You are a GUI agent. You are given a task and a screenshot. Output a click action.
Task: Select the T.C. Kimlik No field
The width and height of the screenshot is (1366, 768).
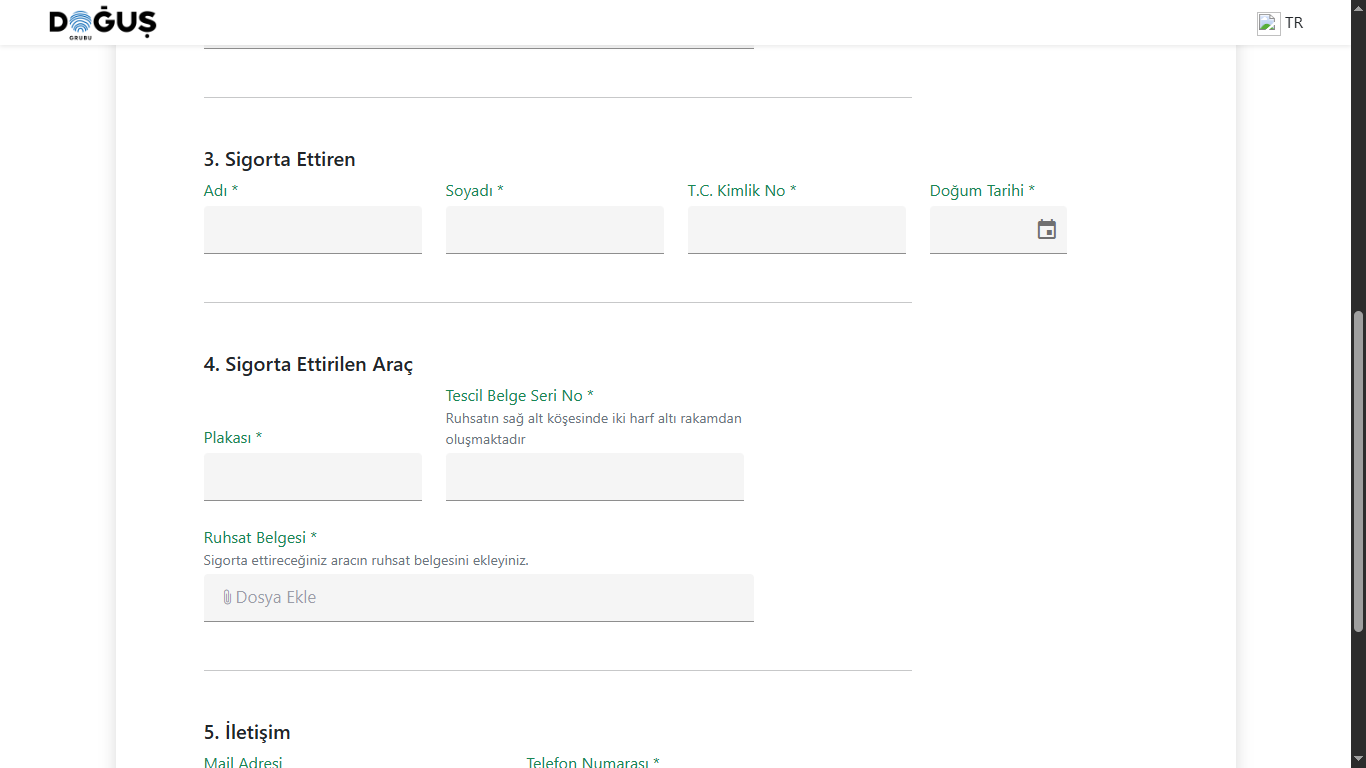coord(796,230)
